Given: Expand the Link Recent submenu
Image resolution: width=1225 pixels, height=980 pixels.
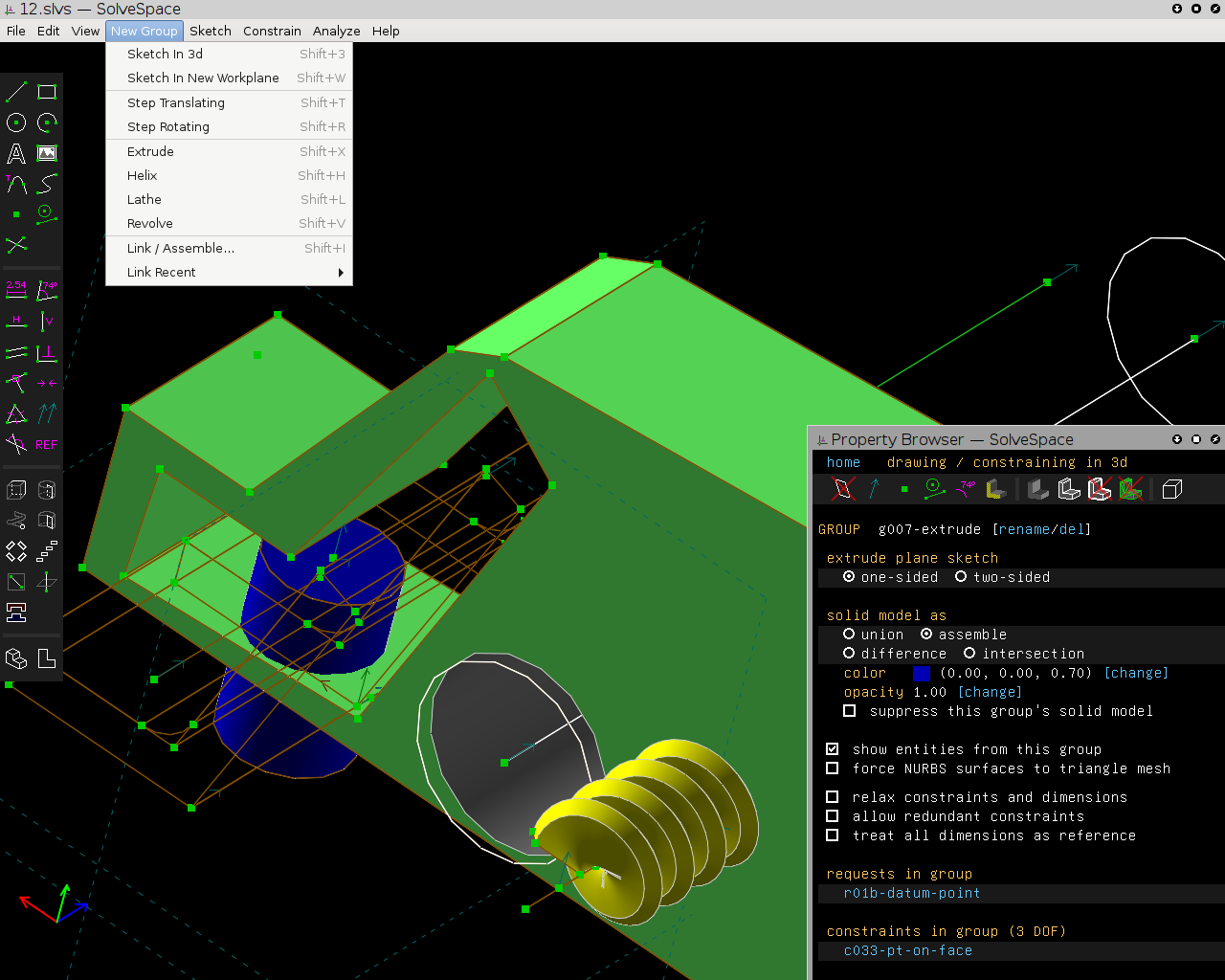Looking at the screenshot, I should click(229, 273).
